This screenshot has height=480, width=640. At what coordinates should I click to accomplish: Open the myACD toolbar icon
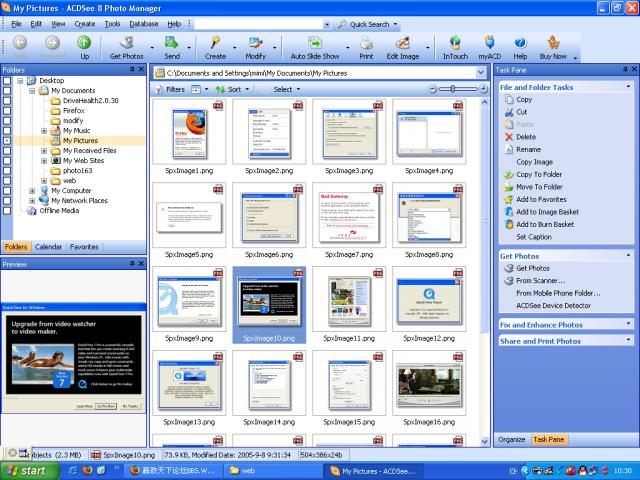489,42
